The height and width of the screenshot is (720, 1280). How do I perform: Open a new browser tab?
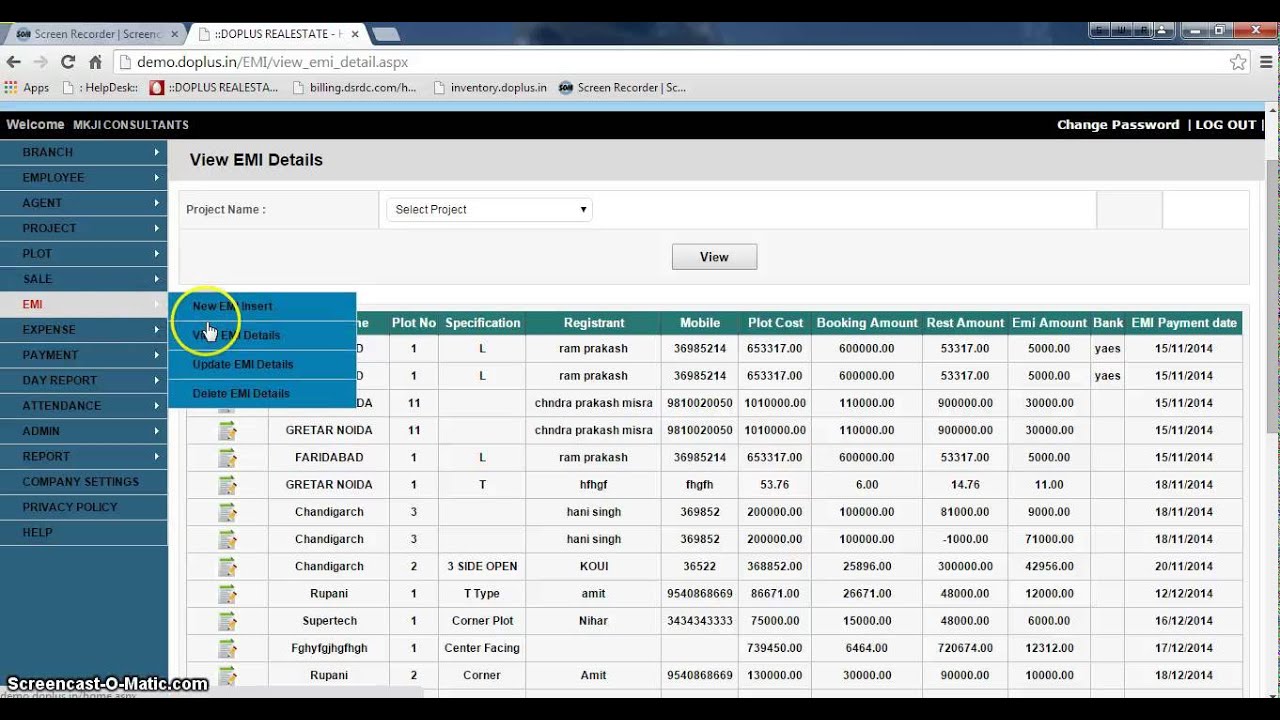pos(386,34)
